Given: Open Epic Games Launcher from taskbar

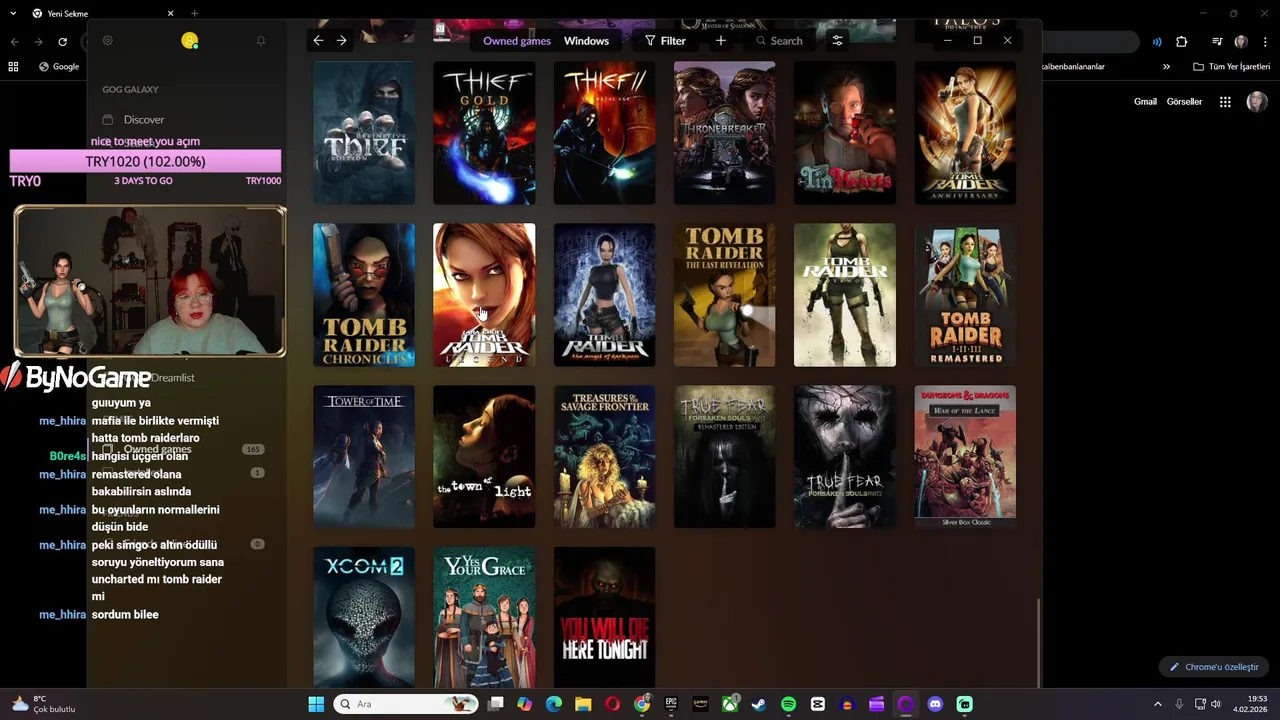Looking at the screenshot, I should coord(671,704).
